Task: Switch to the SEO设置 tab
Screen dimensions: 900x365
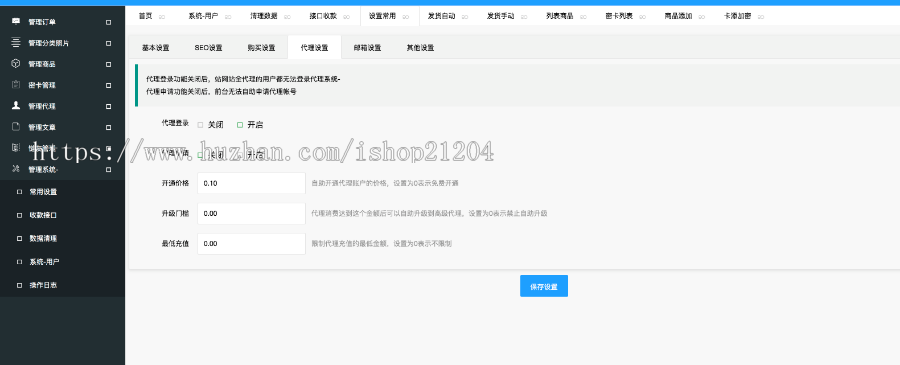Action: coord(208,48)
